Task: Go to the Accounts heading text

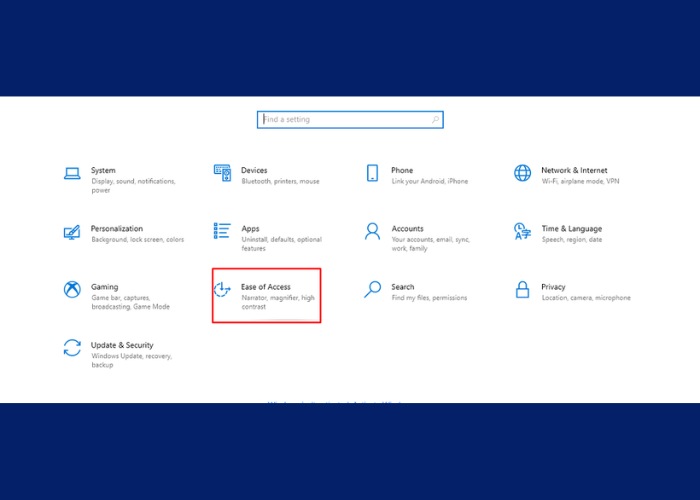Action: (407, 228)
